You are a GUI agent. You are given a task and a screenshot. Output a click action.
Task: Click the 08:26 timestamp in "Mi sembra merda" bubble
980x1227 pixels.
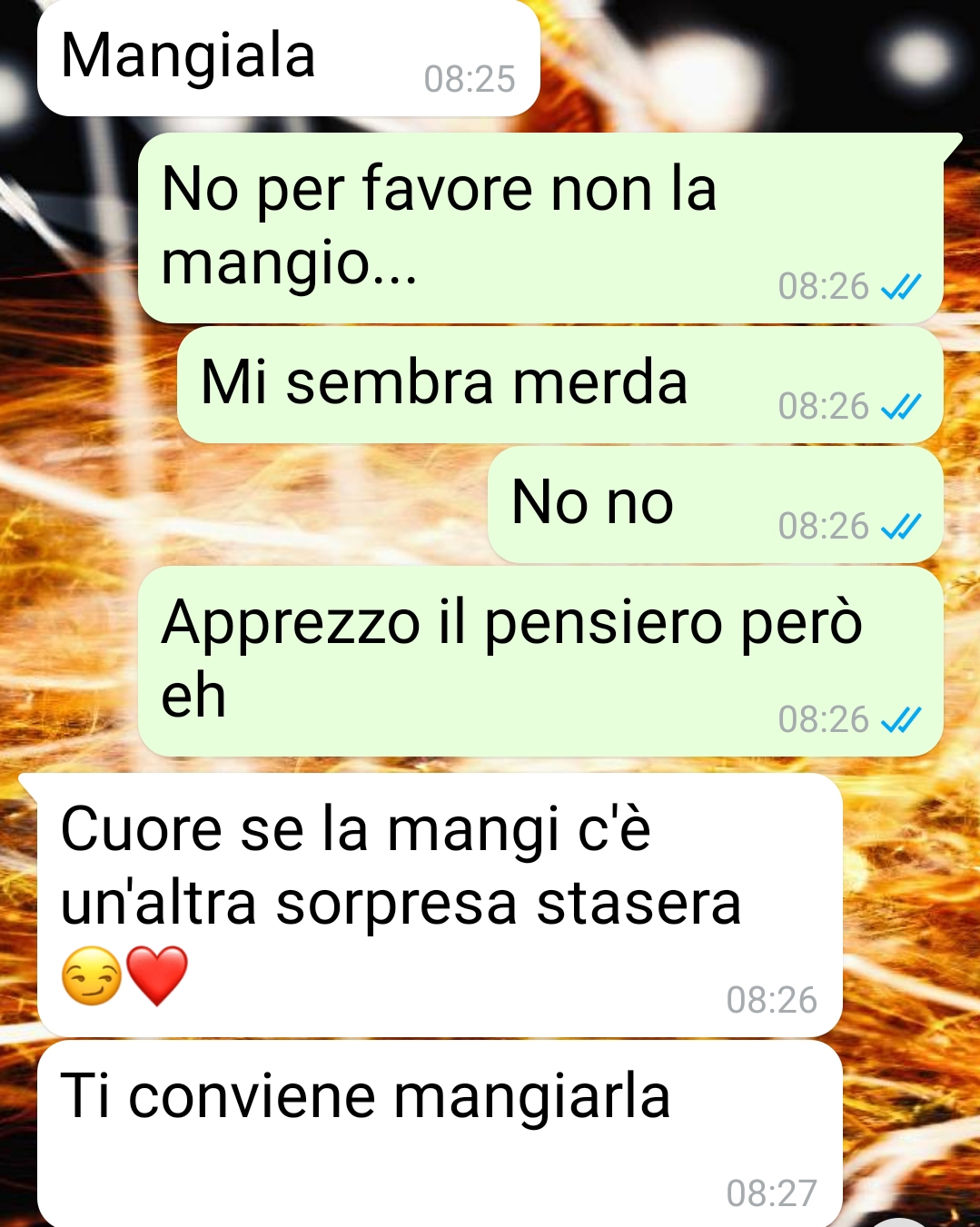click(x=824, y=407)
